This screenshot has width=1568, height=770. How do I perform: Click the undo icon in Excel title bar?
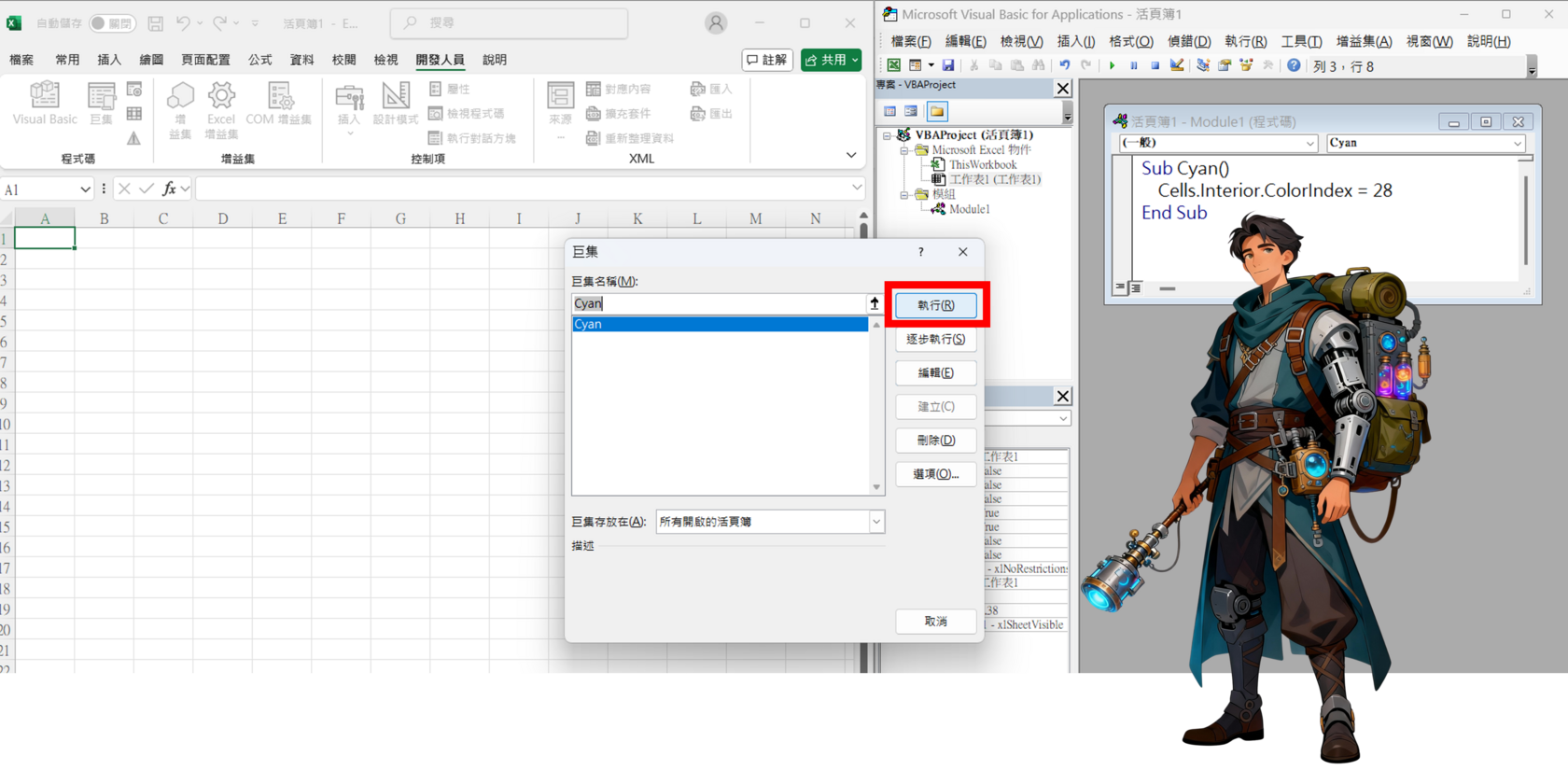(183, 22)
